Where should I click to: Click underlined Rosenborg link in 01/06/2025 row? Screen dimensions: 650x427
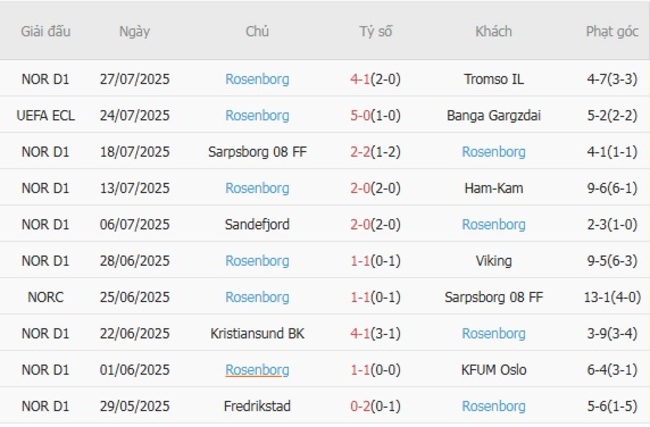257,370
